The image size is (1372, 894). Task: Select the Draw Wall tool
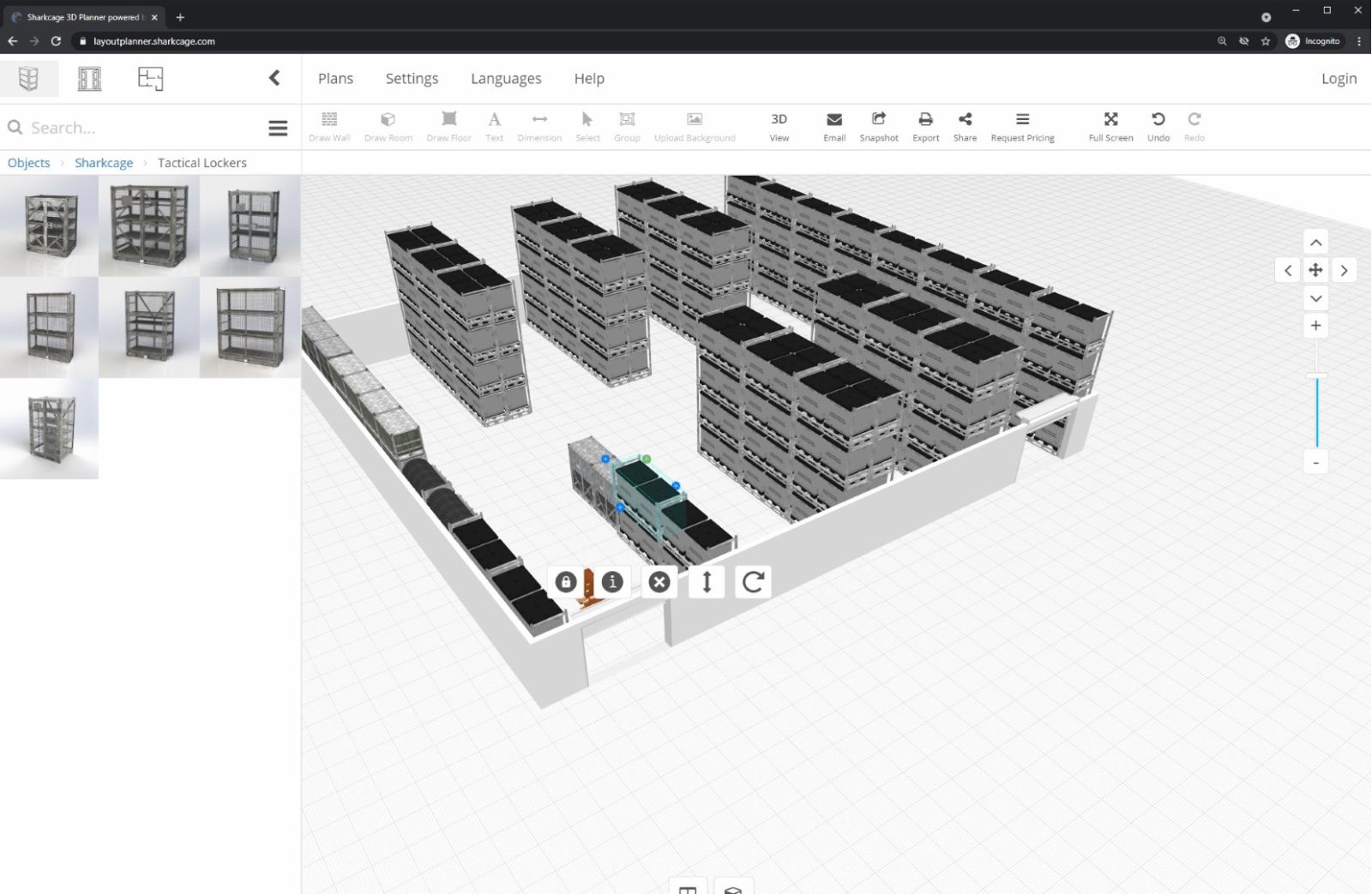(x=328, y=126)
